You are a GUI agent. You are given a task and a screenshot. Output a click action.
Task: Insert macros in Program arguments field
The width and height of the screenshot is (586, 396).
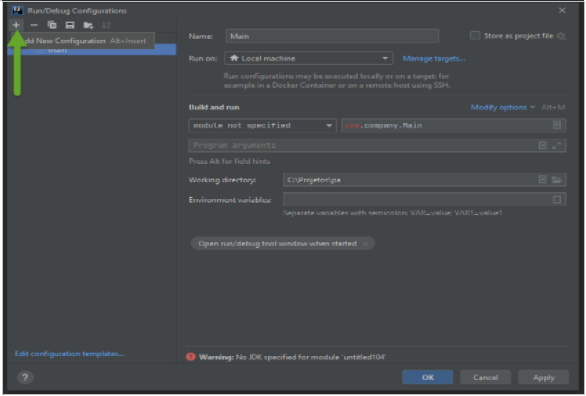pos(543,145)
